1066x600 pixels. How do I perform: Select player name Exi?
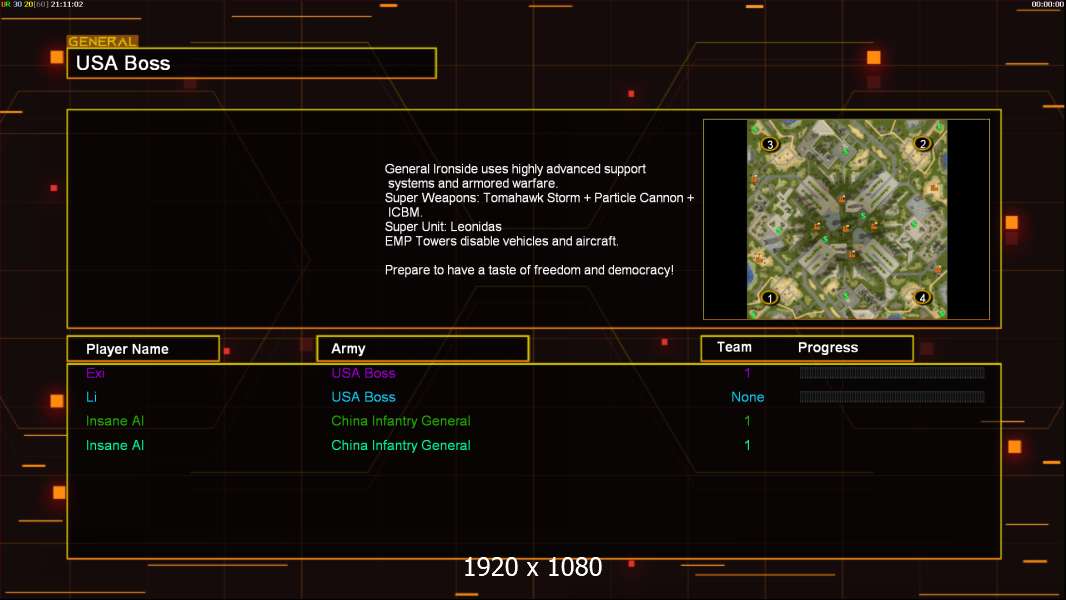click(95, 373)
